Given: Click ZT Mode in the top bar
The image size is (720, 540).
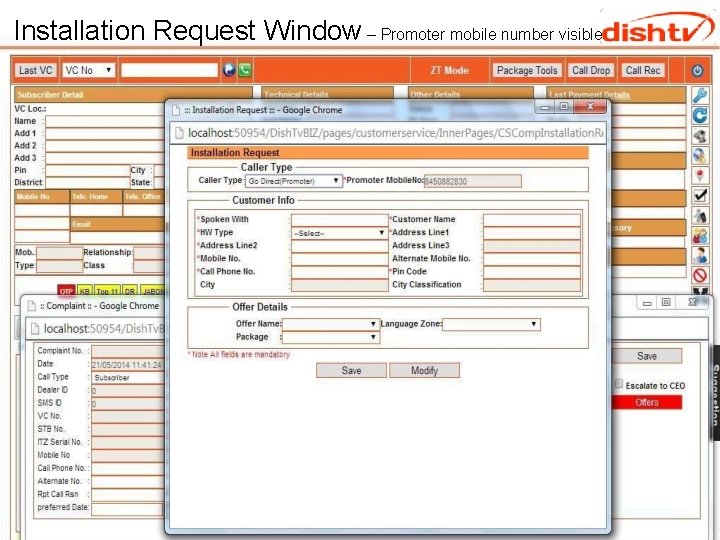Looking at the screenshot, I should point(450,70).
